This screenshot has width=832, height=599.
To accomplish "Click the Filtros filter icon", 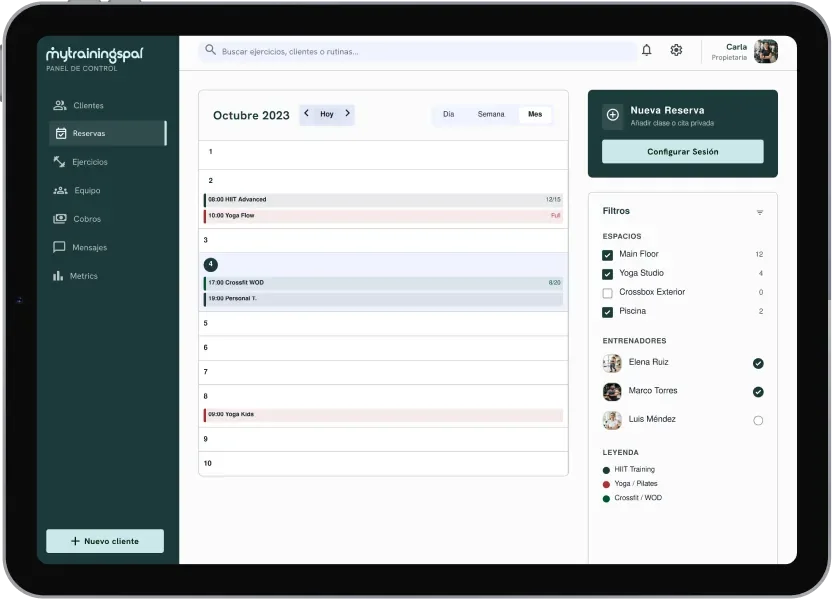I will pos(760,212).
